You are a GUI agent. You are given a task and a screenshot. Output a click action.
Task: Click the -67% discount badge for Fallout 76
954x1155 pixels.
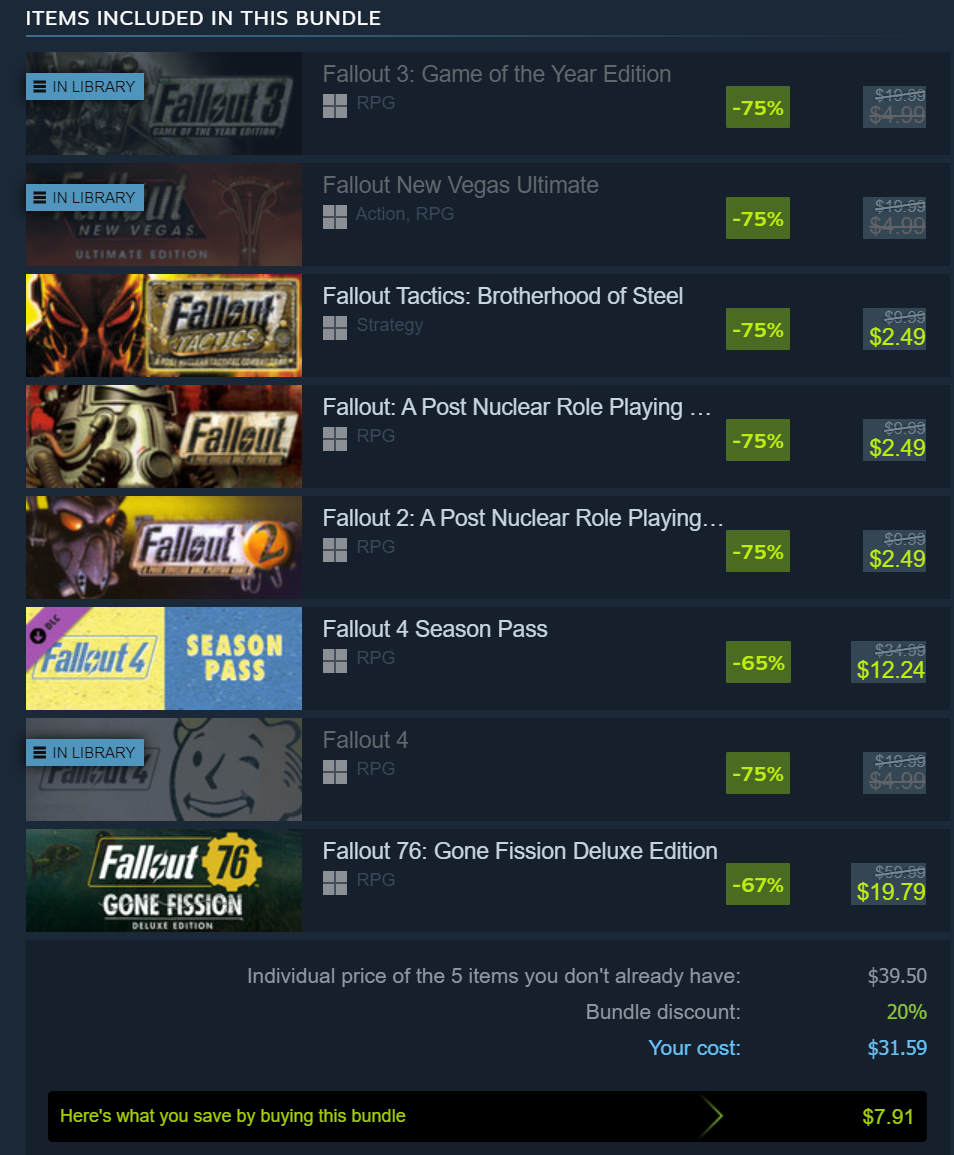(758, 884)
